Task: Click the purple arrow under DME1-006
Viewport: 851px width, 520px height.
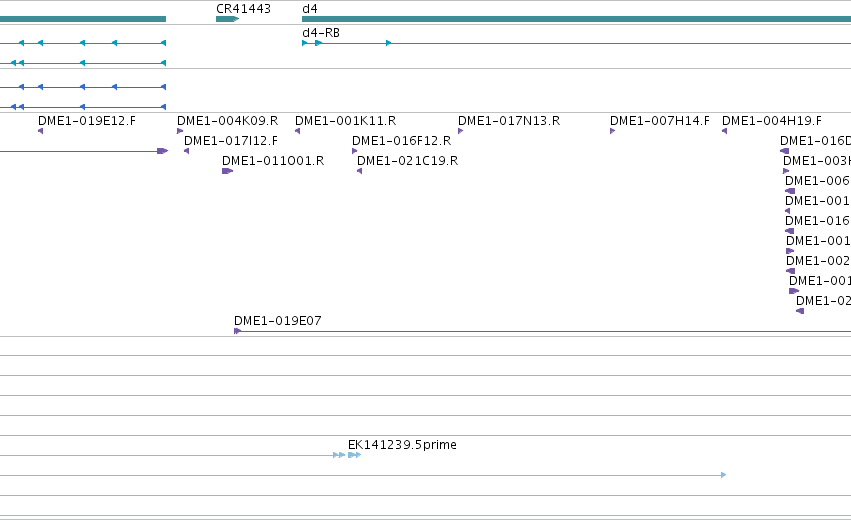Action: [790, 191]
